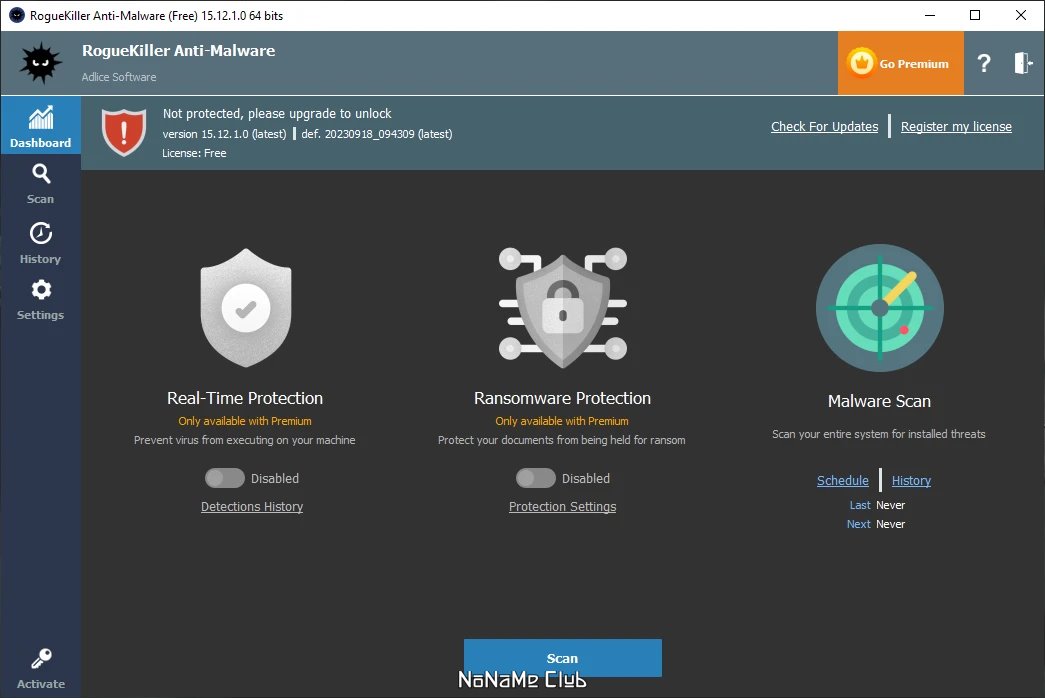The height and width of the screenshot is (698, 1045).
Task: Toggle the Ransomware Protection switch
Action: [x=536, y=478]
